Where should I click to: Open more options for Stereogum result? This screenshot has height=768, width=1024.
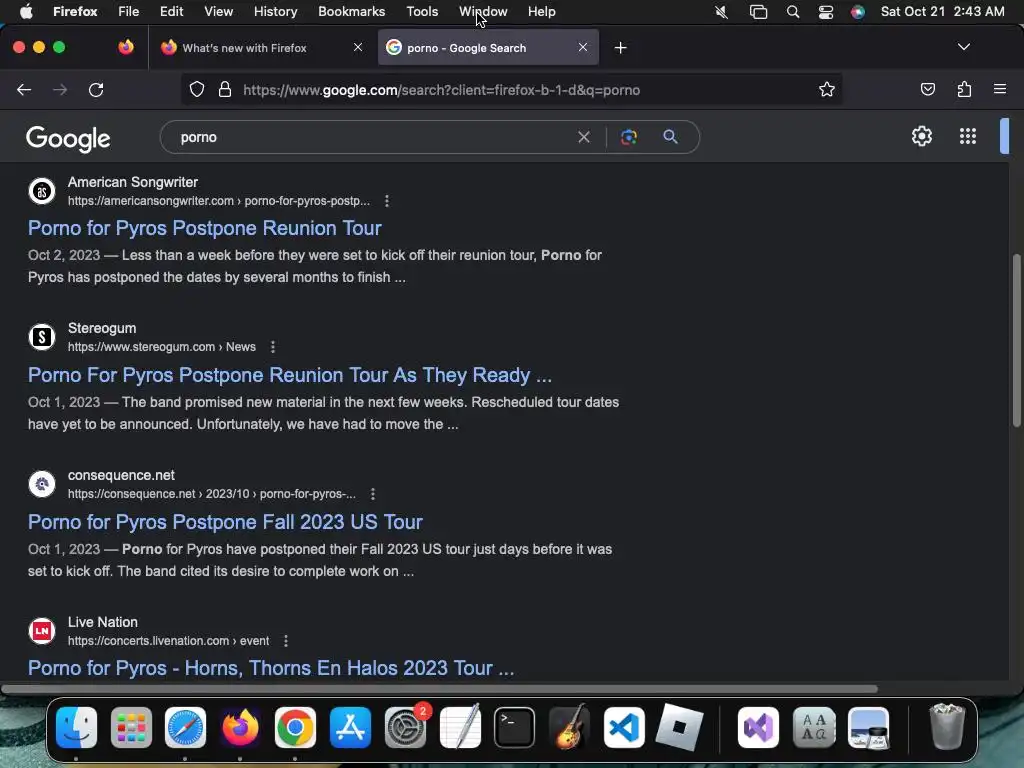tap(272, 347)
